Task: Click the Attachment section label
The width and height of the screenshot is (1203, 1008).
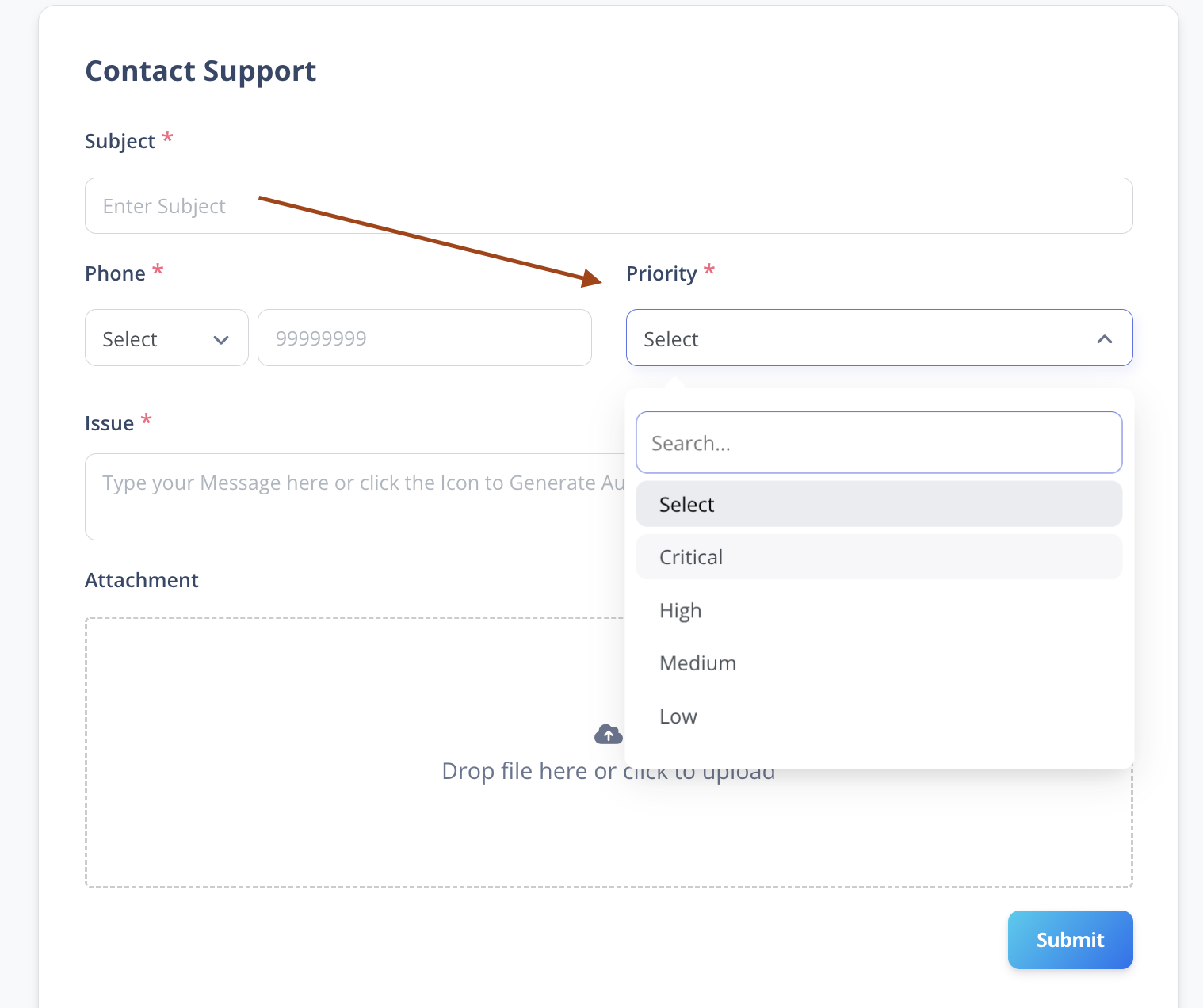Action: (141, 580)
